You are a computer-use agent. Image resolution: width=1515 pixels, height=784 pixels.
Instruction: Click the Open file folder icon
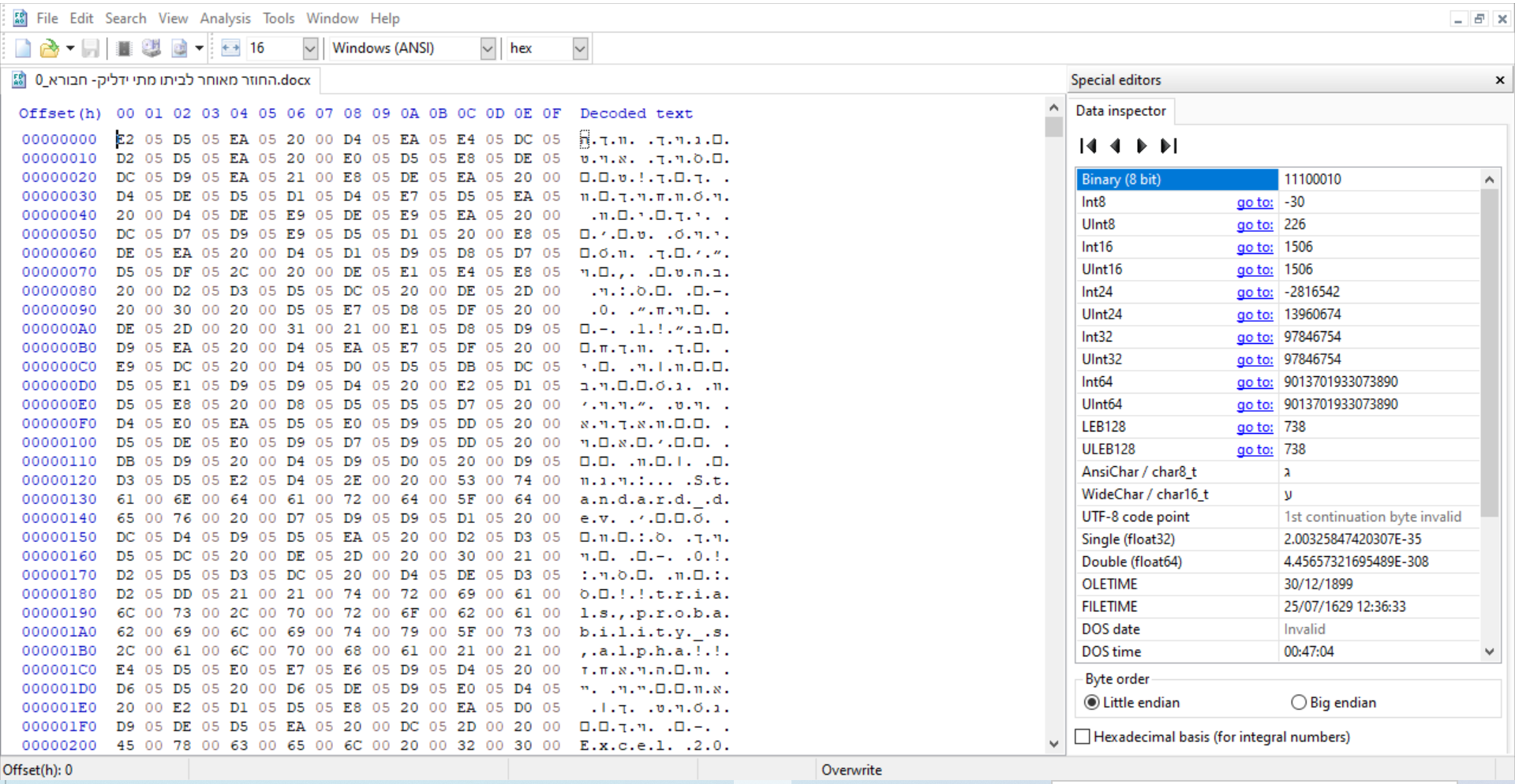click(49, 49)
